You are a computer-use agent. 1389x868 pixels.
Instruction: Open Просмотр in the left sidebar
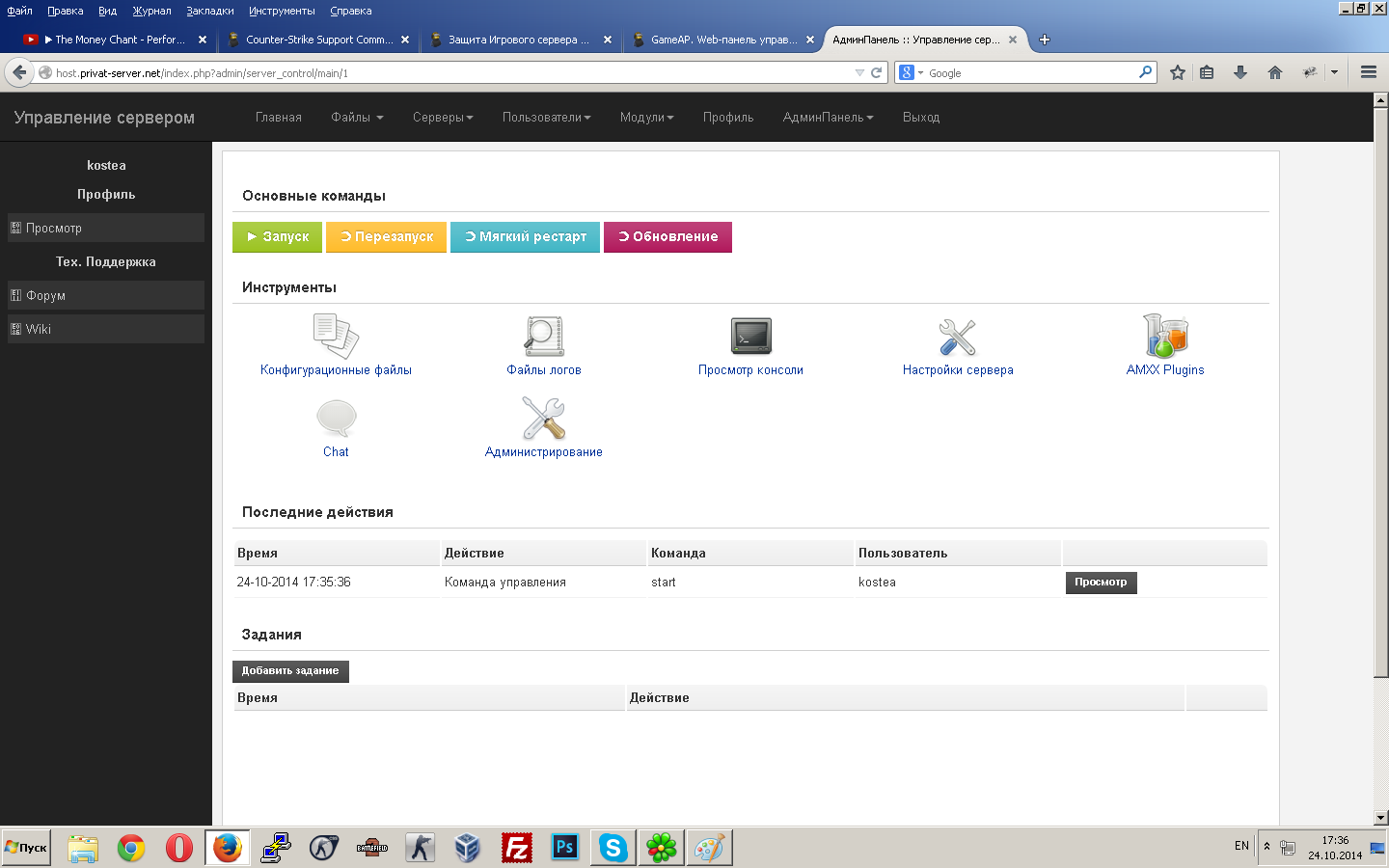point(106,228)
